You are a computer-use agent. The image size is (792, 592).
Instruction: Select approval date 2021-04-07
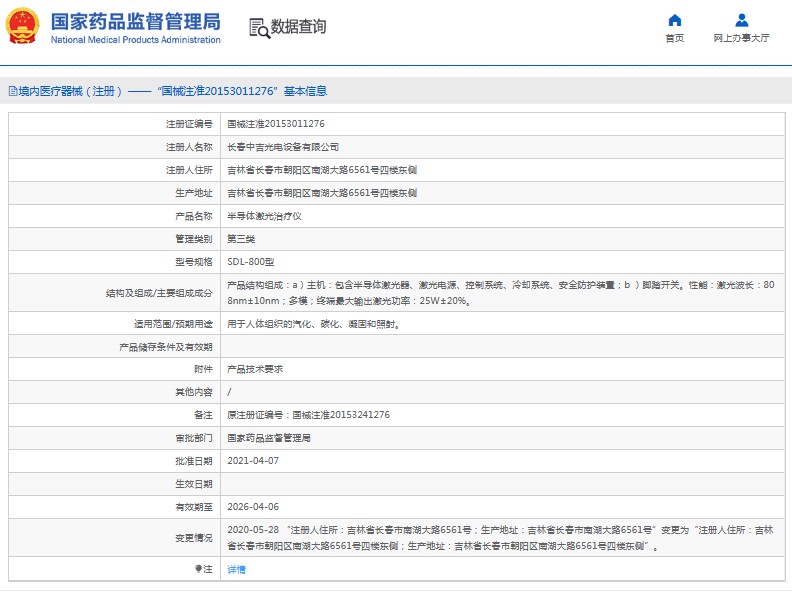tap(253, 461)
